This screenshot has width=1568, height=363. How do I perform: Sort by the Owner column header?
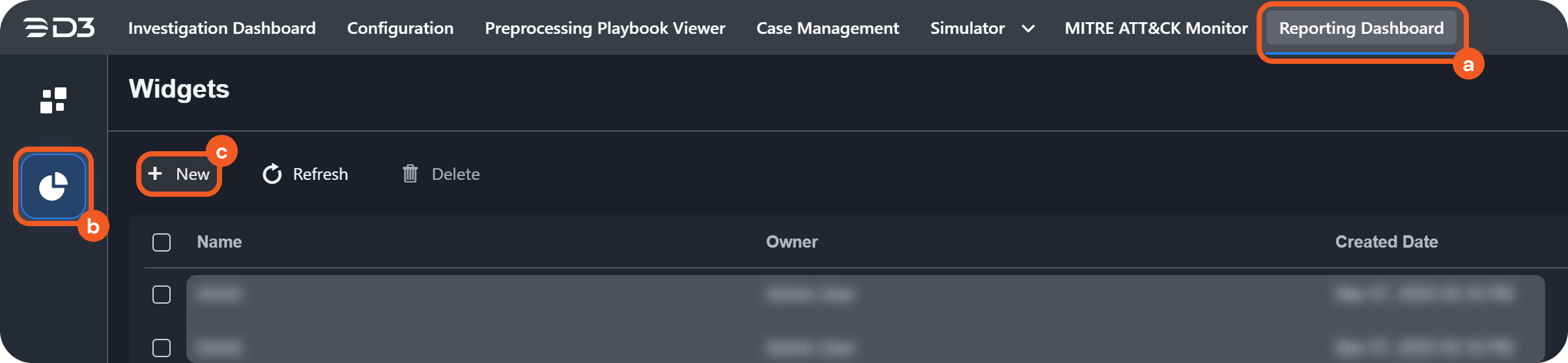791,242
